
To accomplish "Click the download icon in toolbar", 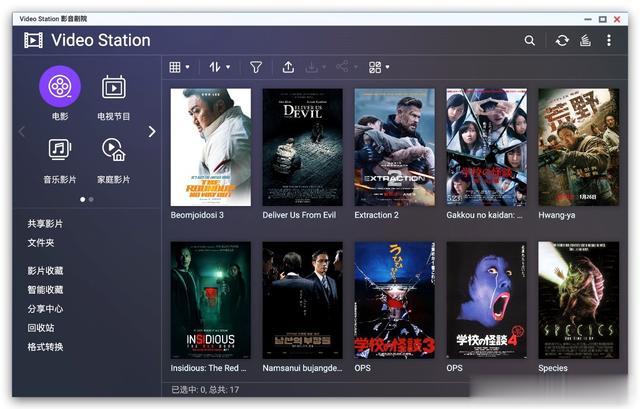I will tap(311, 67).
